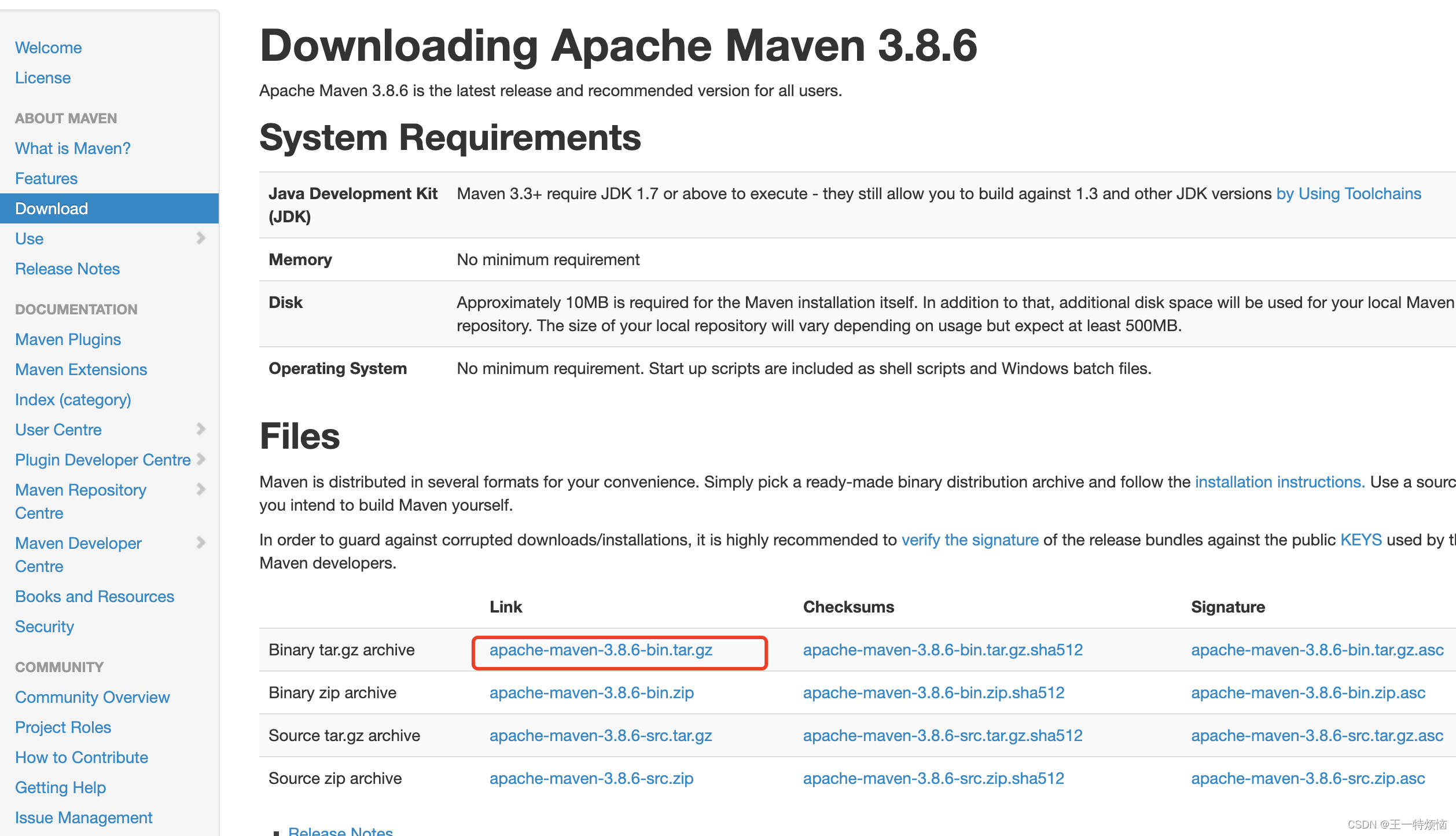Open the License page link

pos(43,78)
